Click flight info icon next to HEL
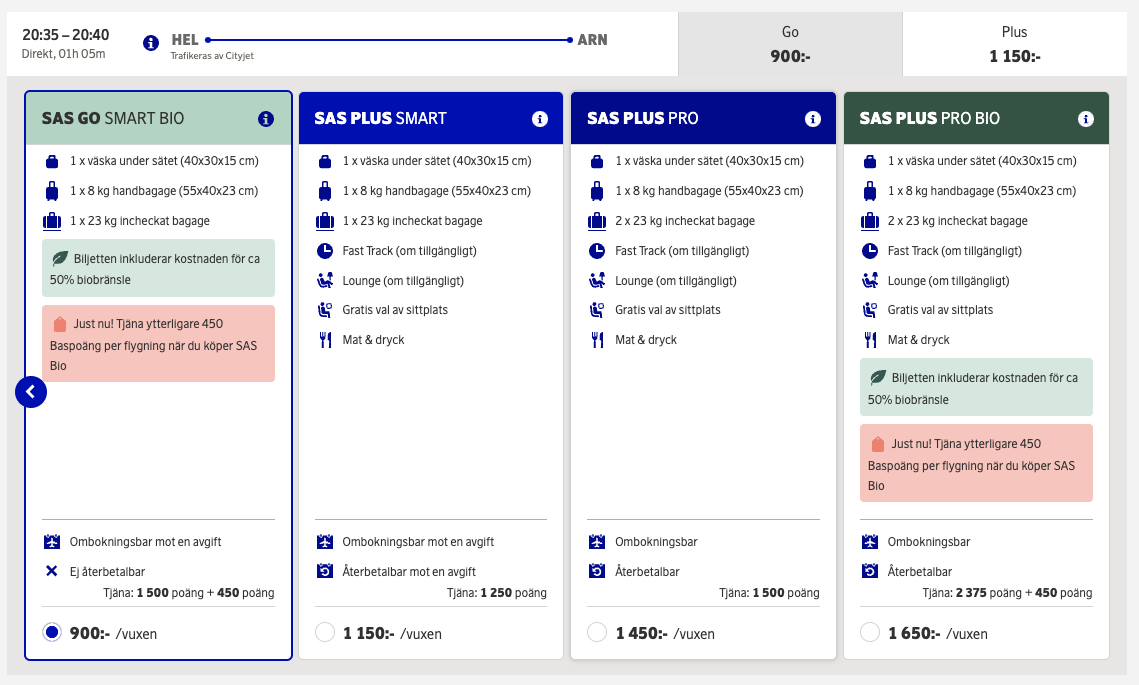The width and height of the screenshot is (1139, 685). tap(151, 43)
